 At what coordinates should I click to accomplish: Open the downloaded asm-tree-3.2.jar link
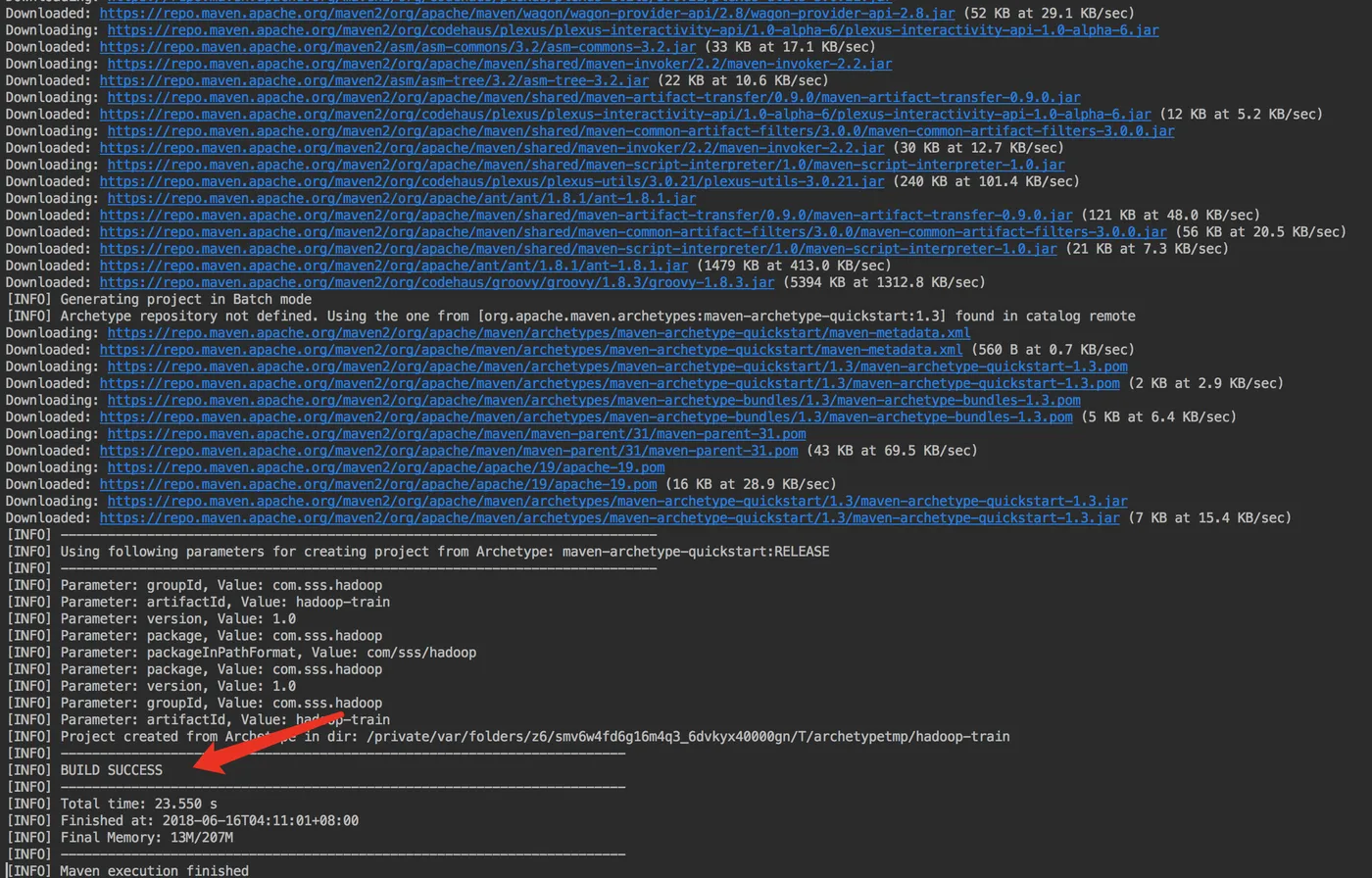(374, 80)
